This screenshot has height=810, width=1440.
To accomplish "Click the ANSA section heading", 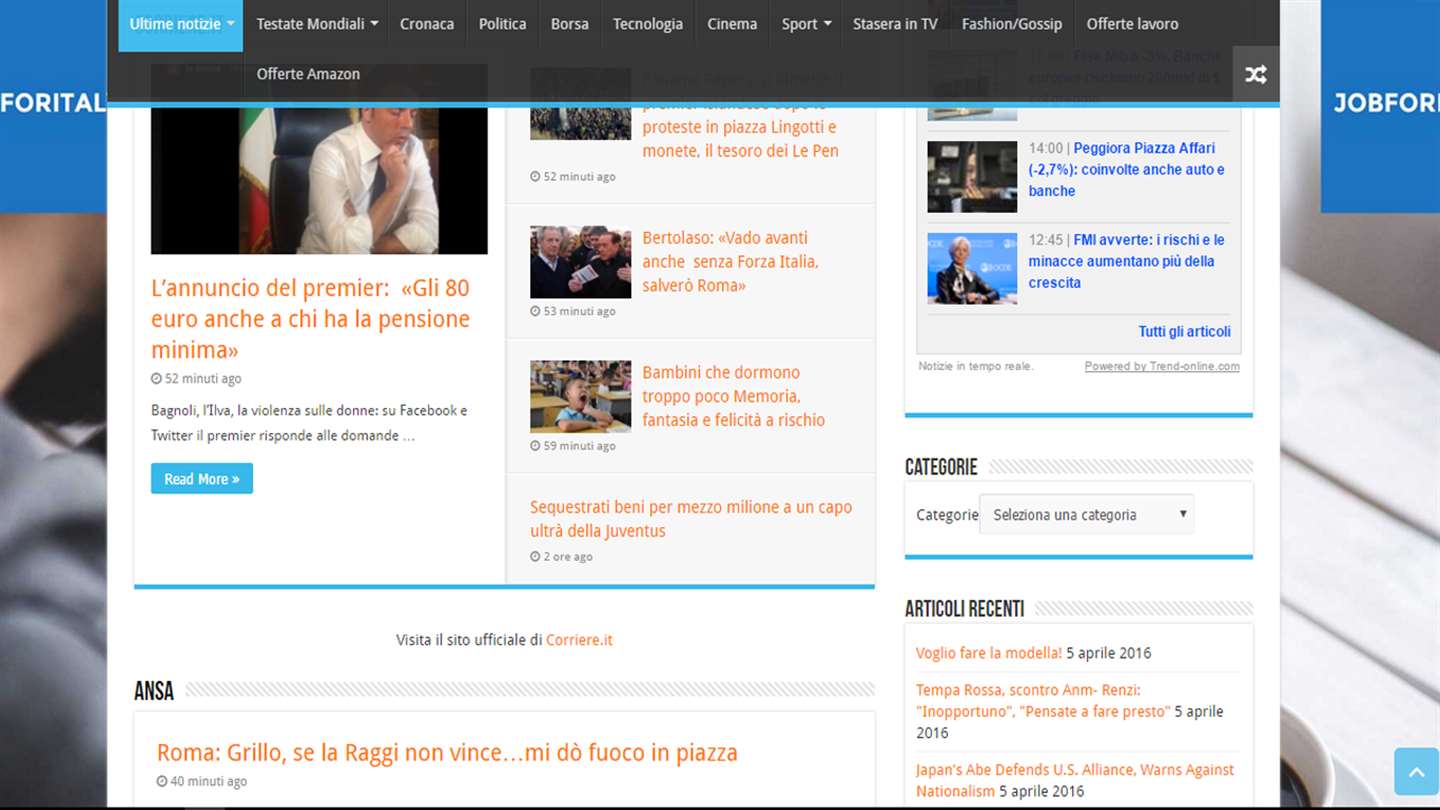I will click(154, 691).
